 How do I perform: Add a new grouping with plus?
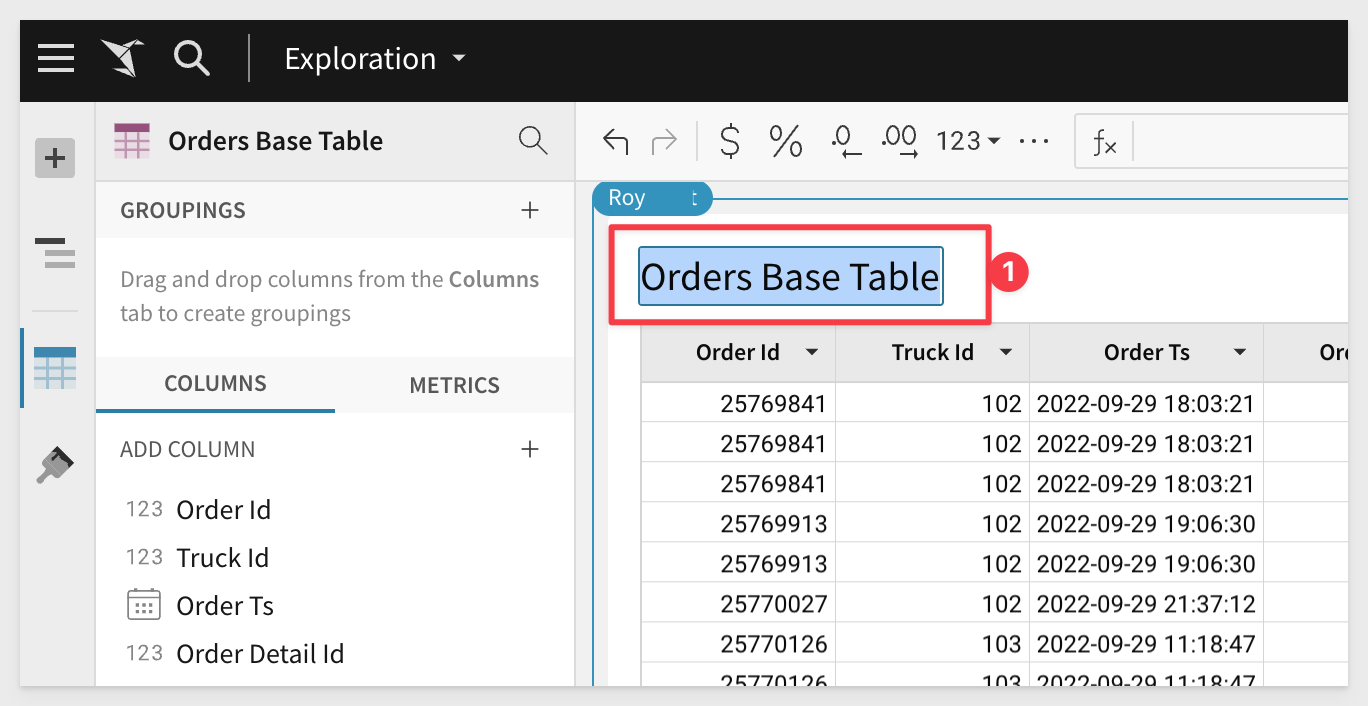(x=530, y=210)
